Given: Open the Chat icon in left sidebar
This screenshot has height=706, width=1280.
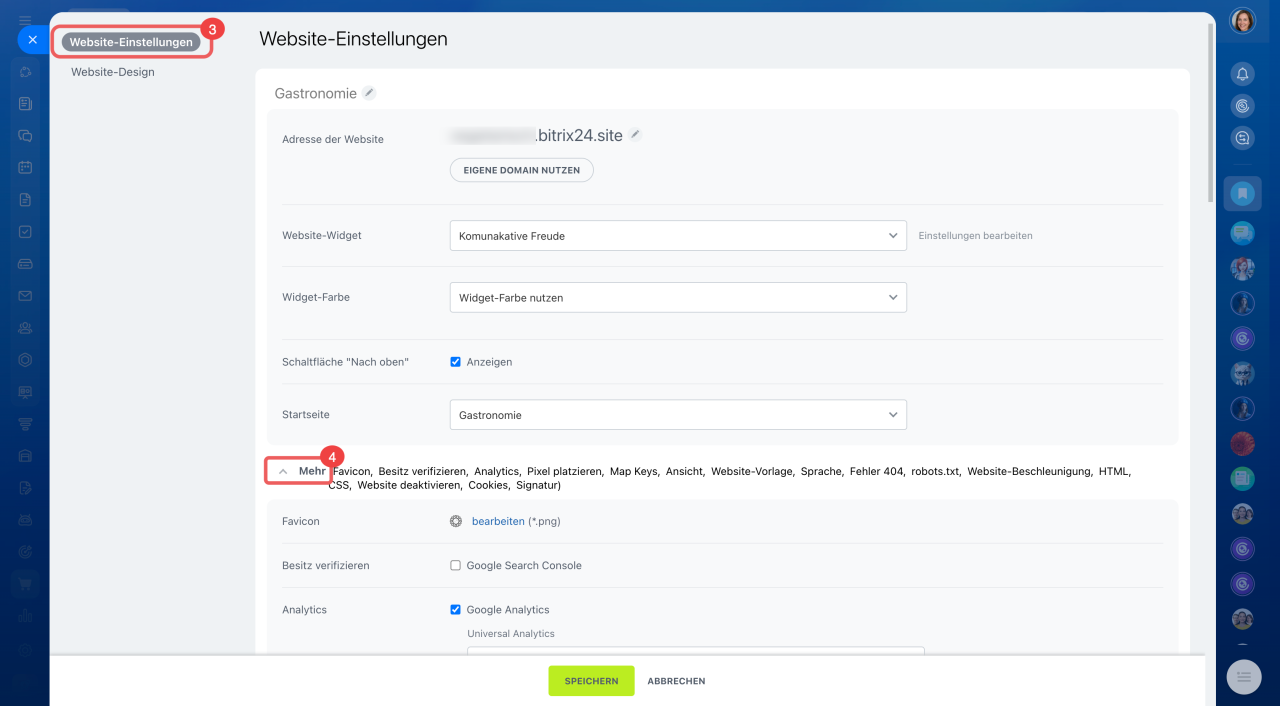Looking at the screenshot, I should [x=25, y=135].
